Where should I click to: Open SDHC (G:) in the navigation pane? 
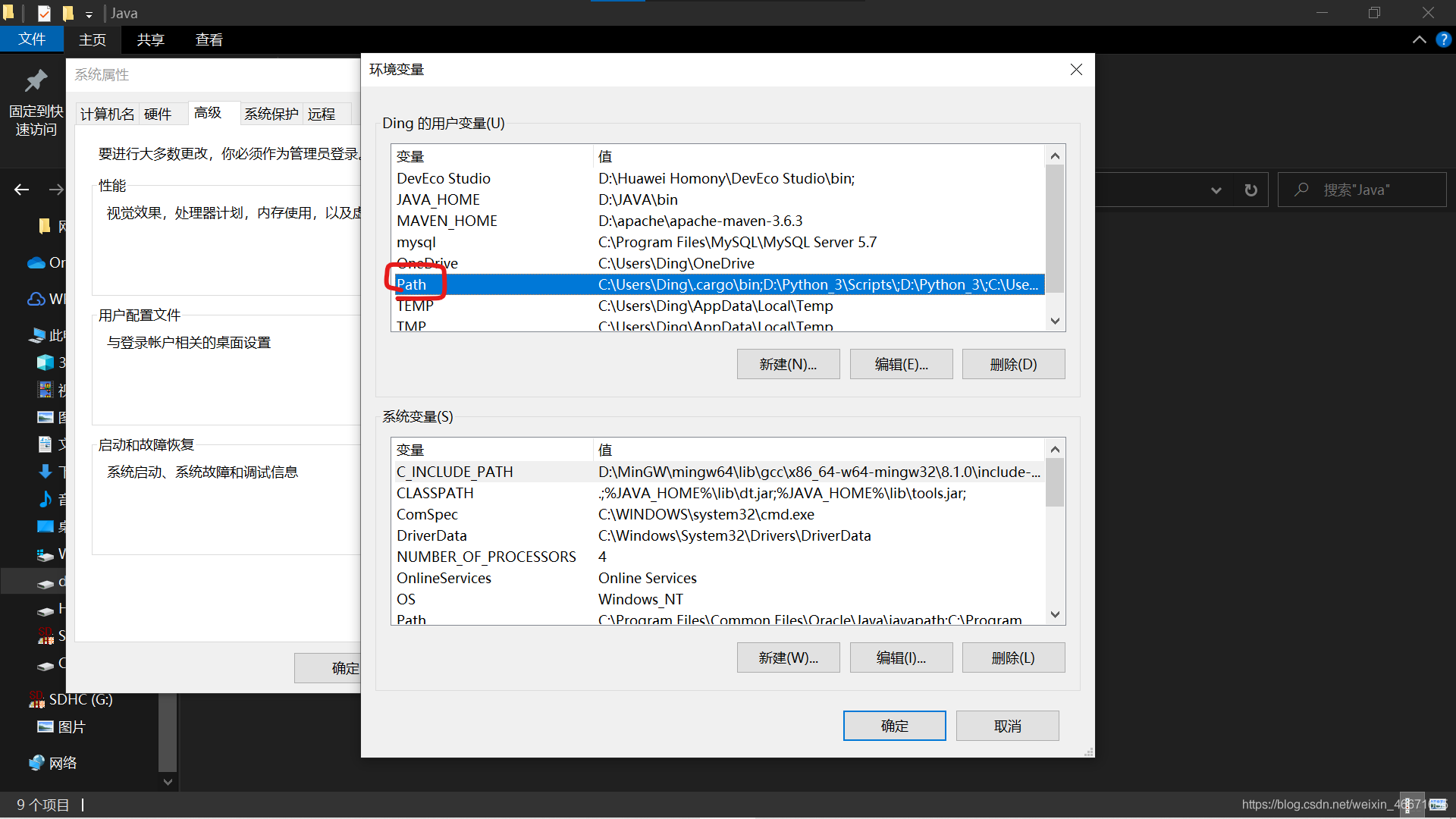coord(80,699)
